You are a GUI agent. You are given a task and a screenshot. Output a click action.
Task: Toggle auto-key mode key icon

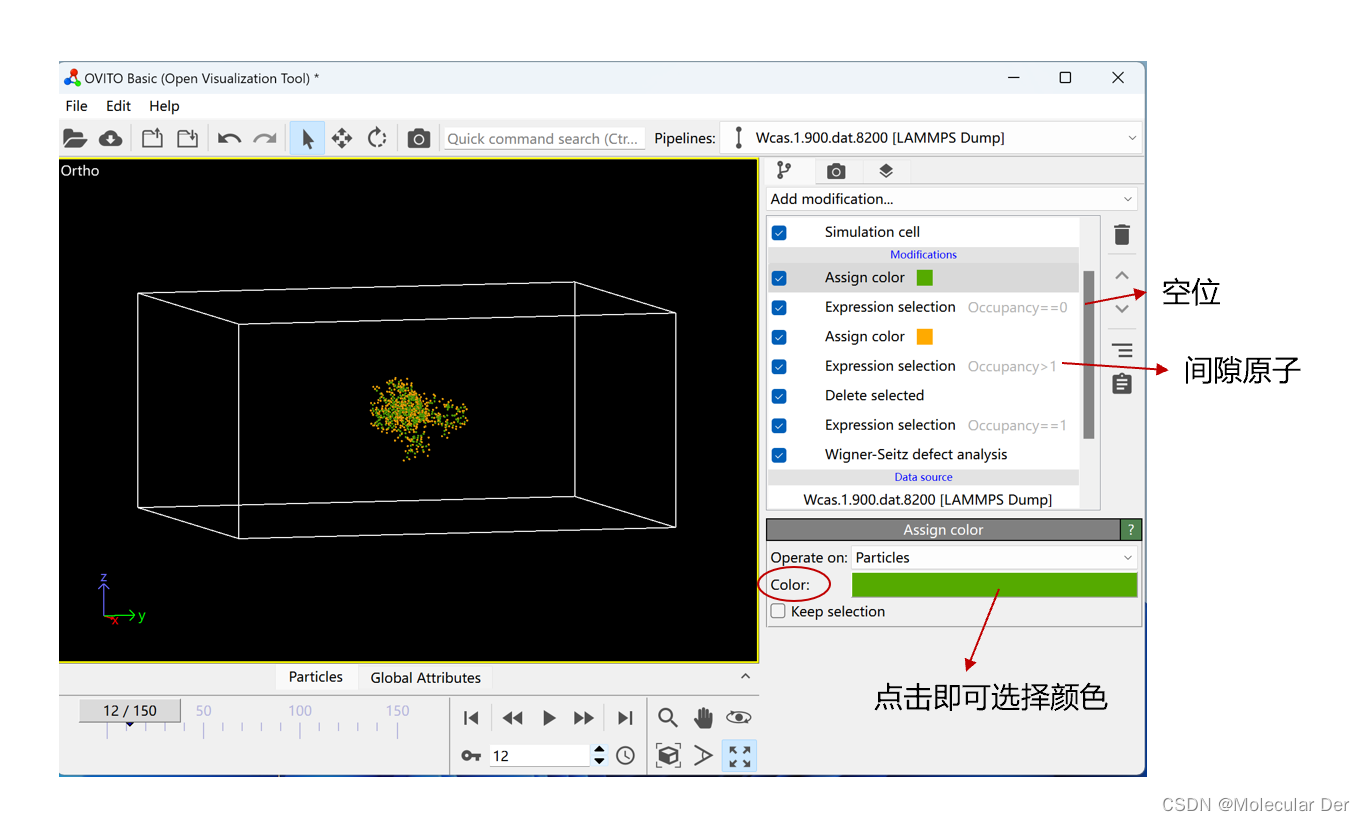pos(472,756)
